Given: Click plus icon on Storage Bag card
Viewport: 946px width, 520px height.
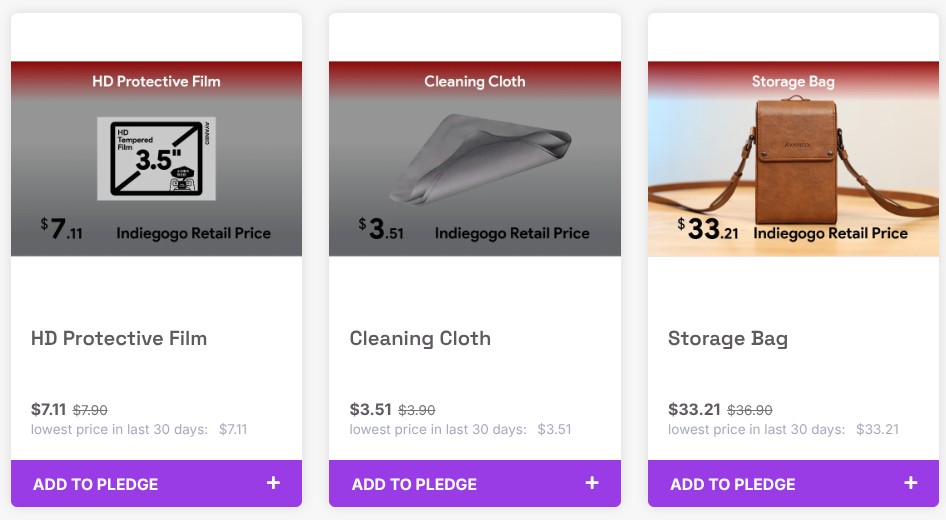Looking at the screenshot, I should tap(910, 483).
